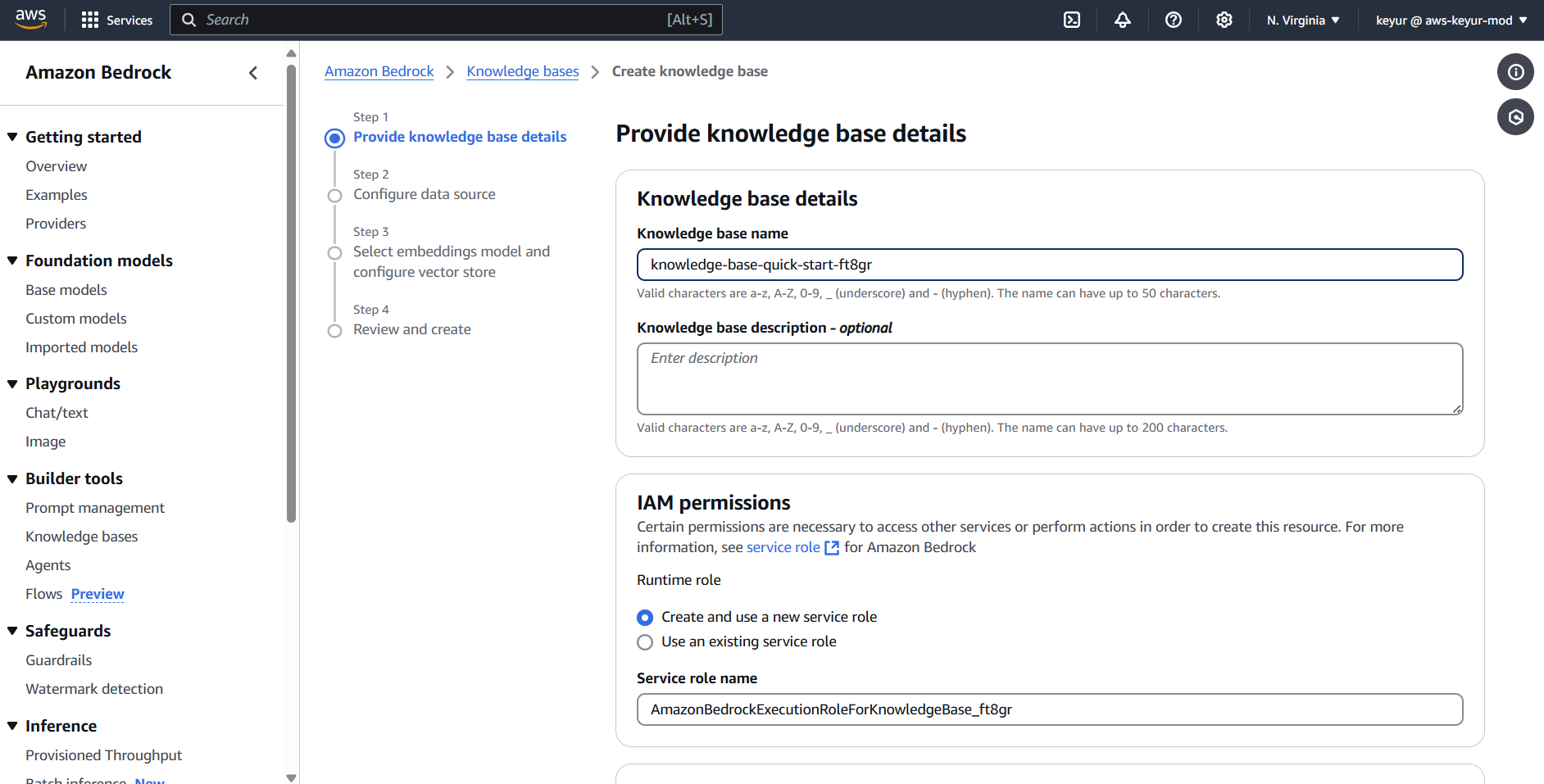Open Provisioned Throughput
The width and height of the screenshot is (1544, 784).
click(103, 755)
